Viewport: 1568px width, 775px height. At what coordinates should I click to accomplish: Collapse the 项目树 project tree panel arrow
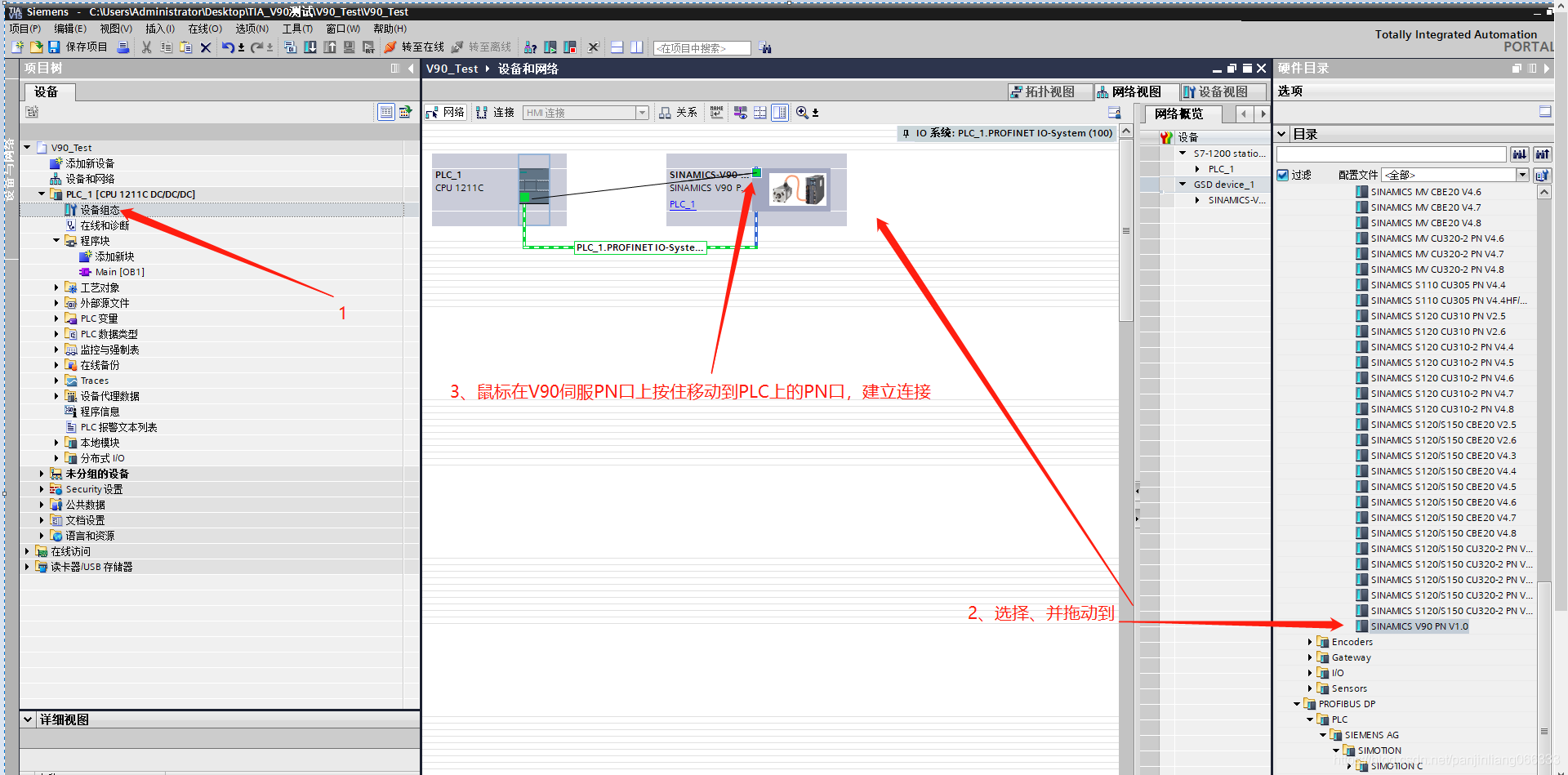[411, 69]
